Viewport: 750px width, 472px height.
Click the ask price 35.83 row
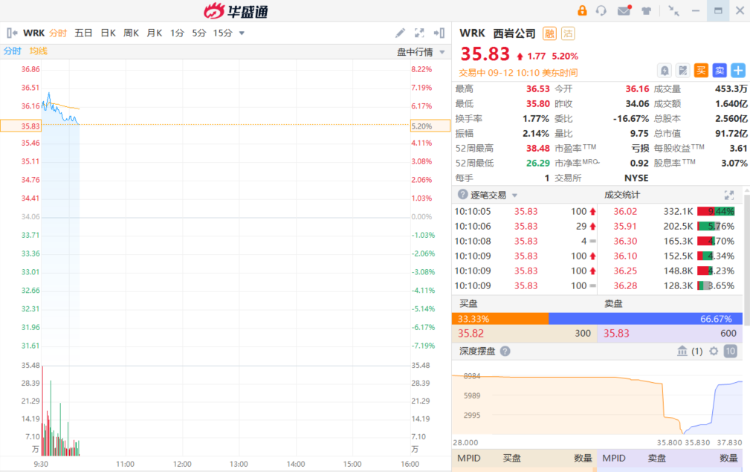pyautogui.click(x=670, y=334)
